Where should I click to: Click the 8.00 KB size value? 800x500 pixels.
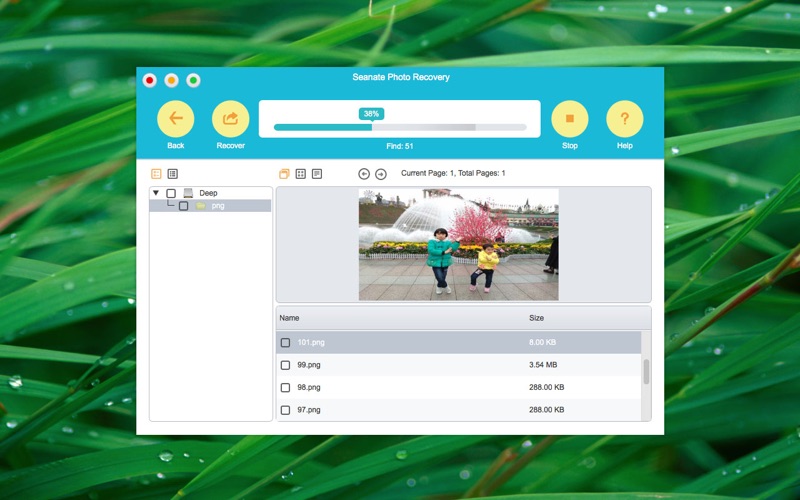tap(542, 342)
